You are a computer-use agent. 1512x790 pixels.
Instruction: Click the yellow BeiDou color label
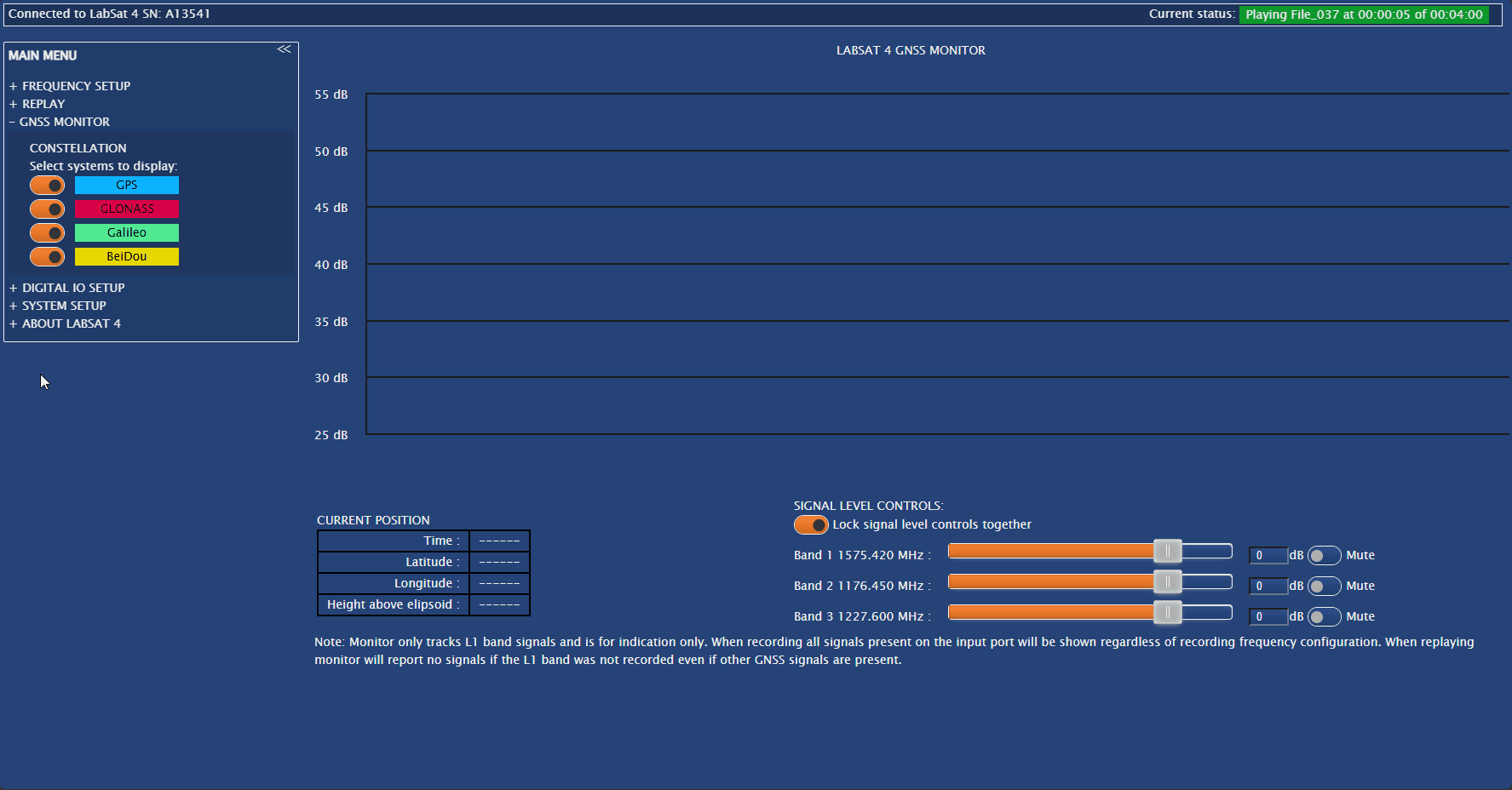pos(127,256)
